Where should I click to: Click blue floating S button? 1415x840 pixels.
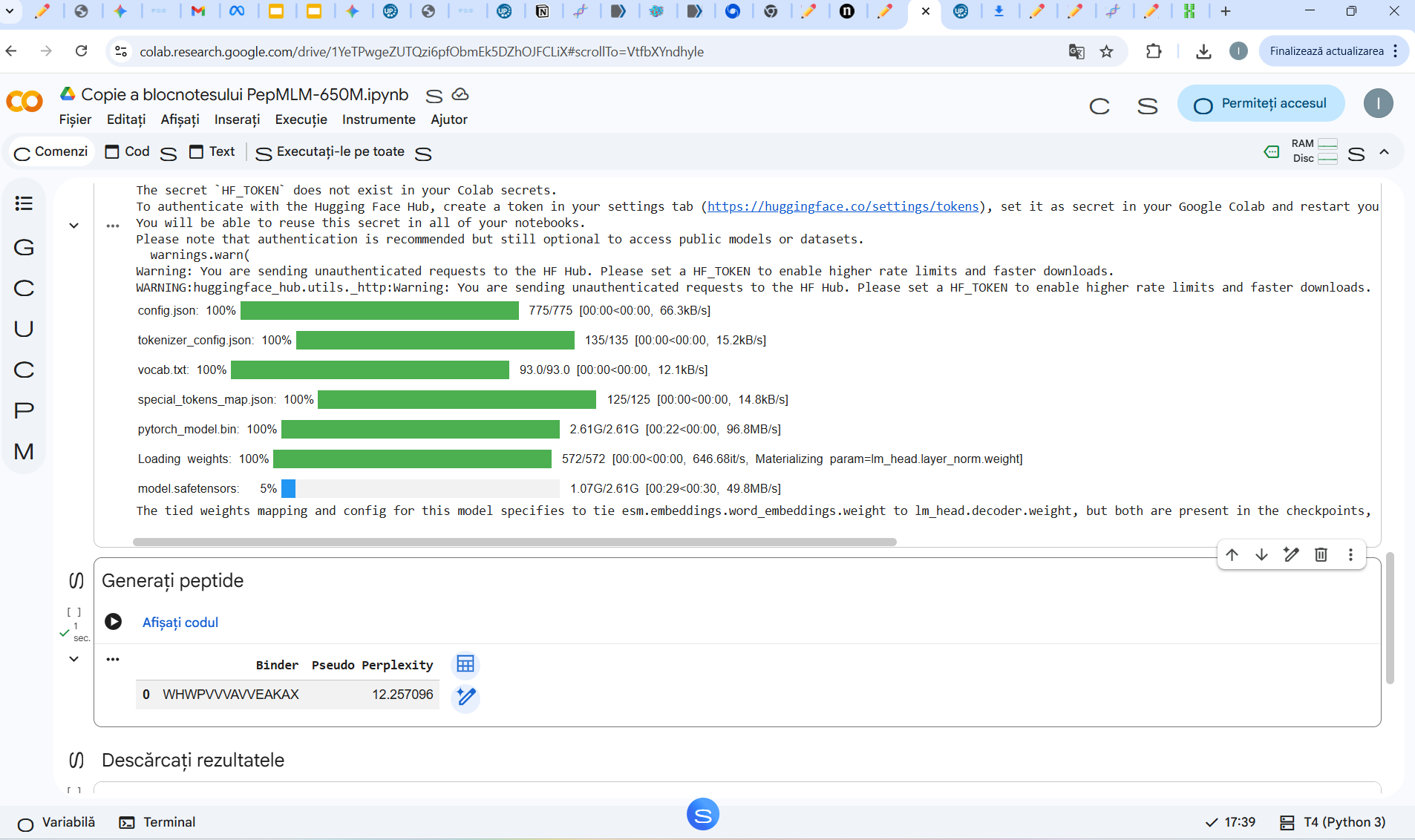click(703, 815)
